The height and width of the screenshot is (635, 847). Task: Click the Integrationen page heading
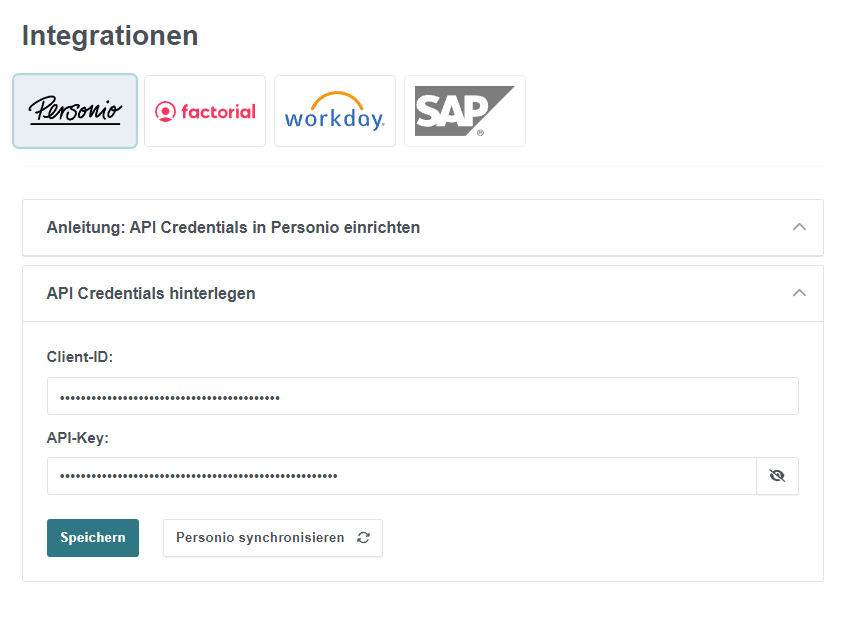click(x=110, y=36)
